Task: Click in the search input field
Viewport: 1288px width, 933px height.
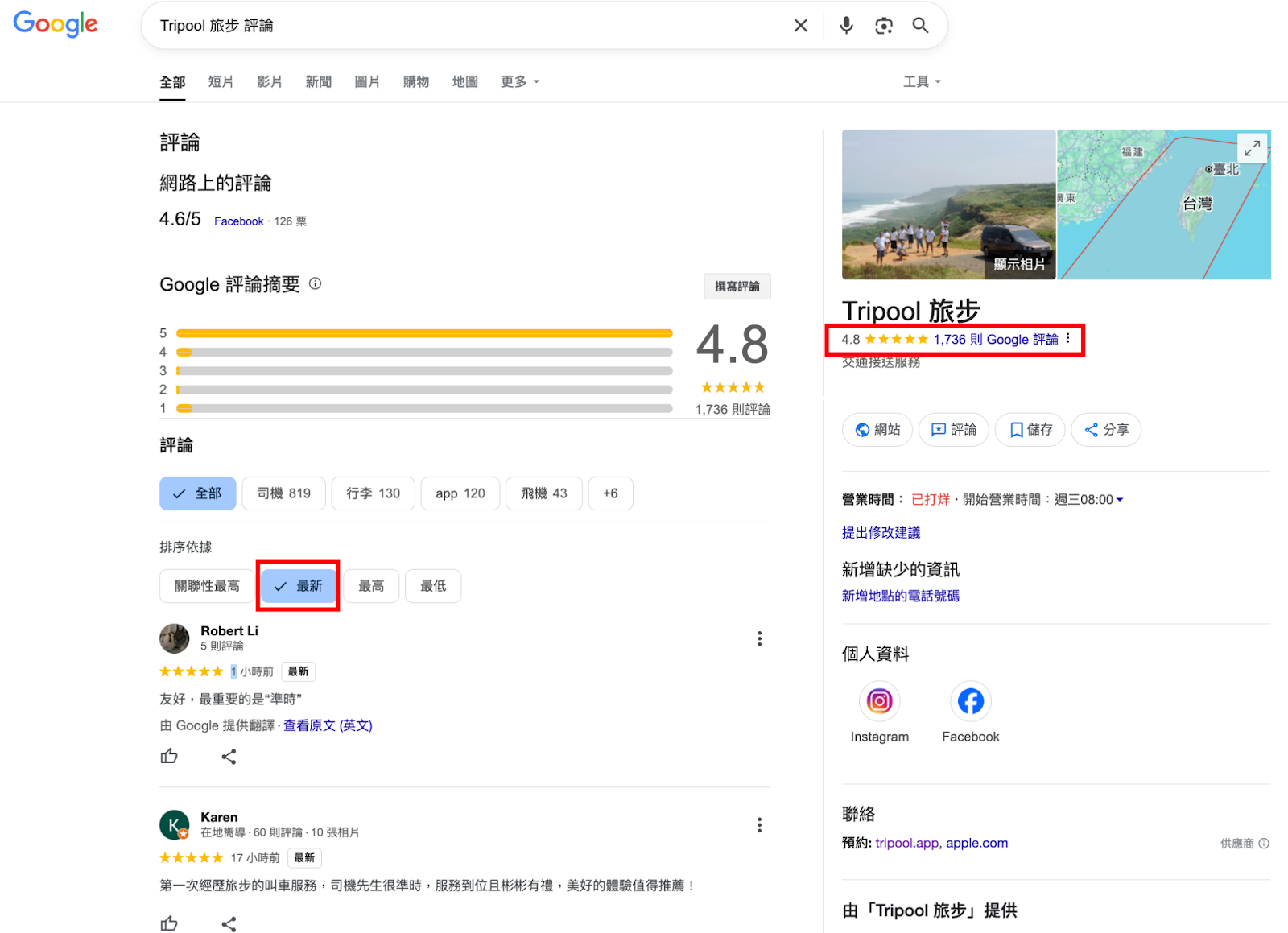Action: point(467,26)
